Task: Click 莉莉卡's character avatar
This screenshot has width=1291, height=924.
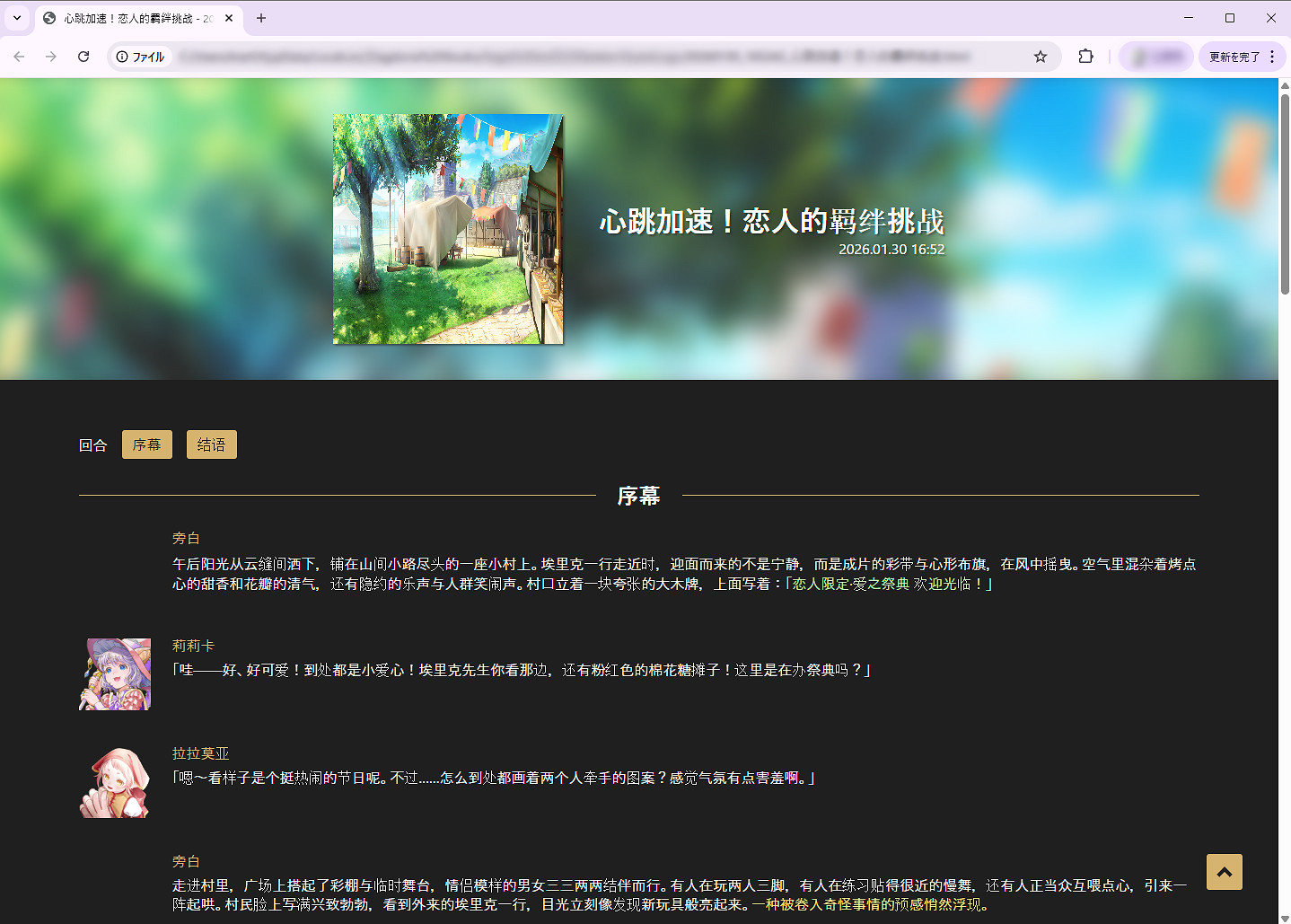Action: [x=115, y=673]
